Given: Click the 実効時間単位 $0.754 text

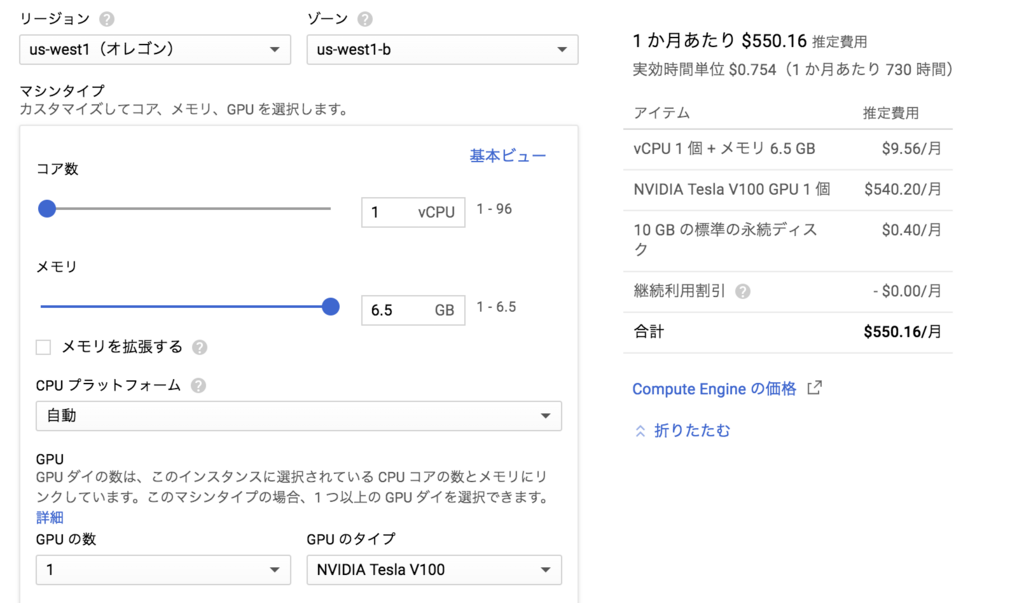Looking at the screenshot, I should 705,69.
